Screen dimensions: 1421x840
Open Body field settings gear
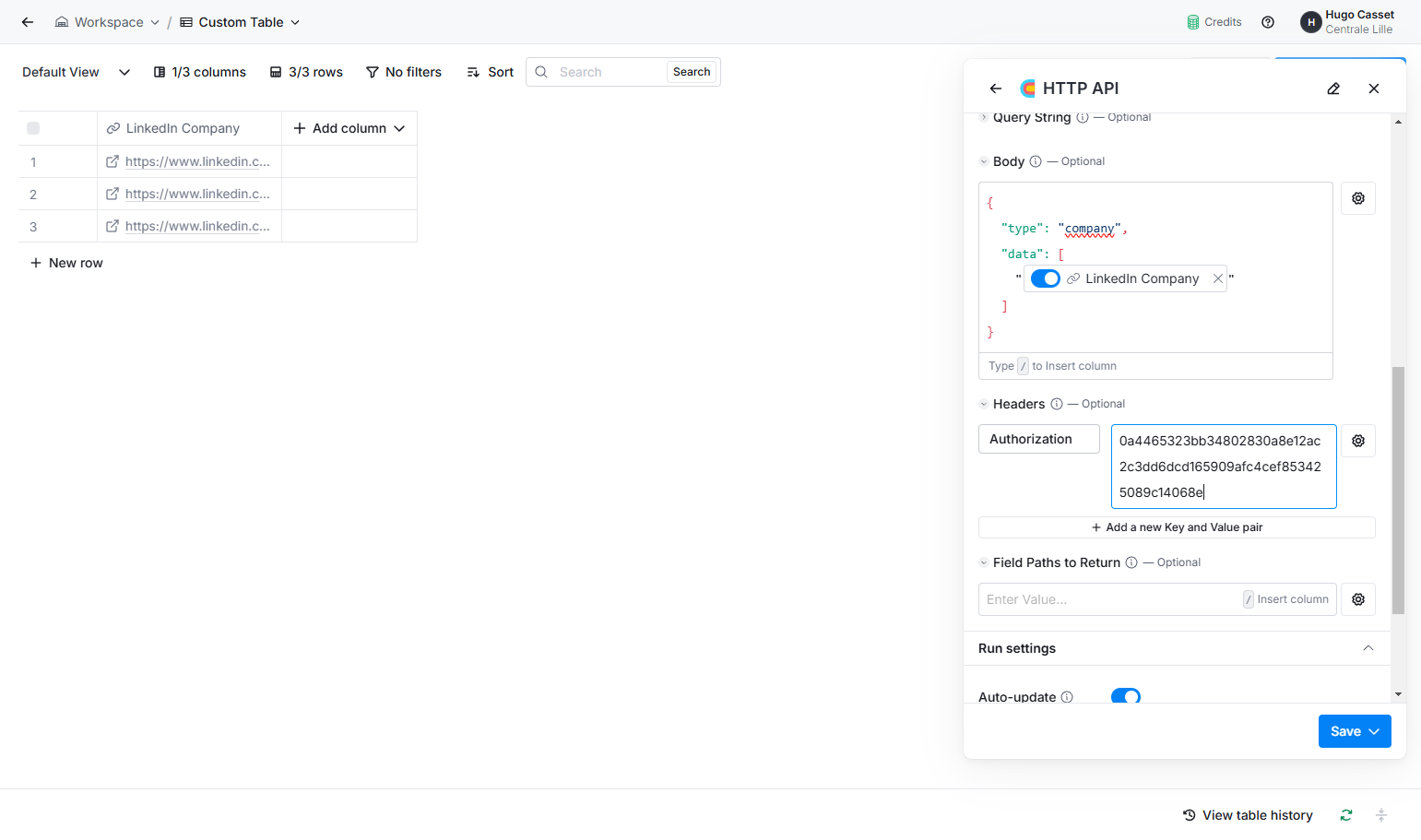(1358, 198)
